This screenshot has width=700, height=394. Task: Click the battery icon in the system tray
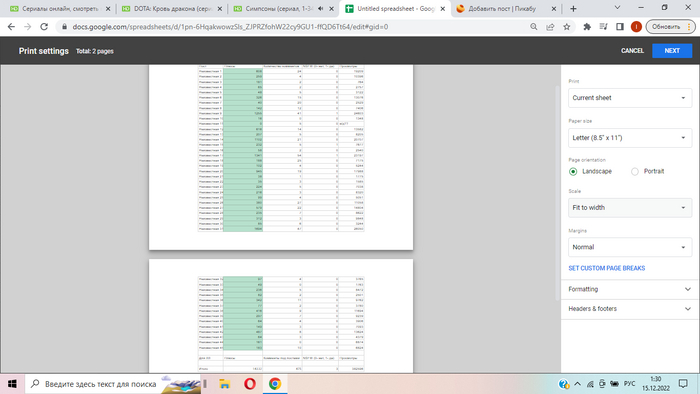click(614, 384)
